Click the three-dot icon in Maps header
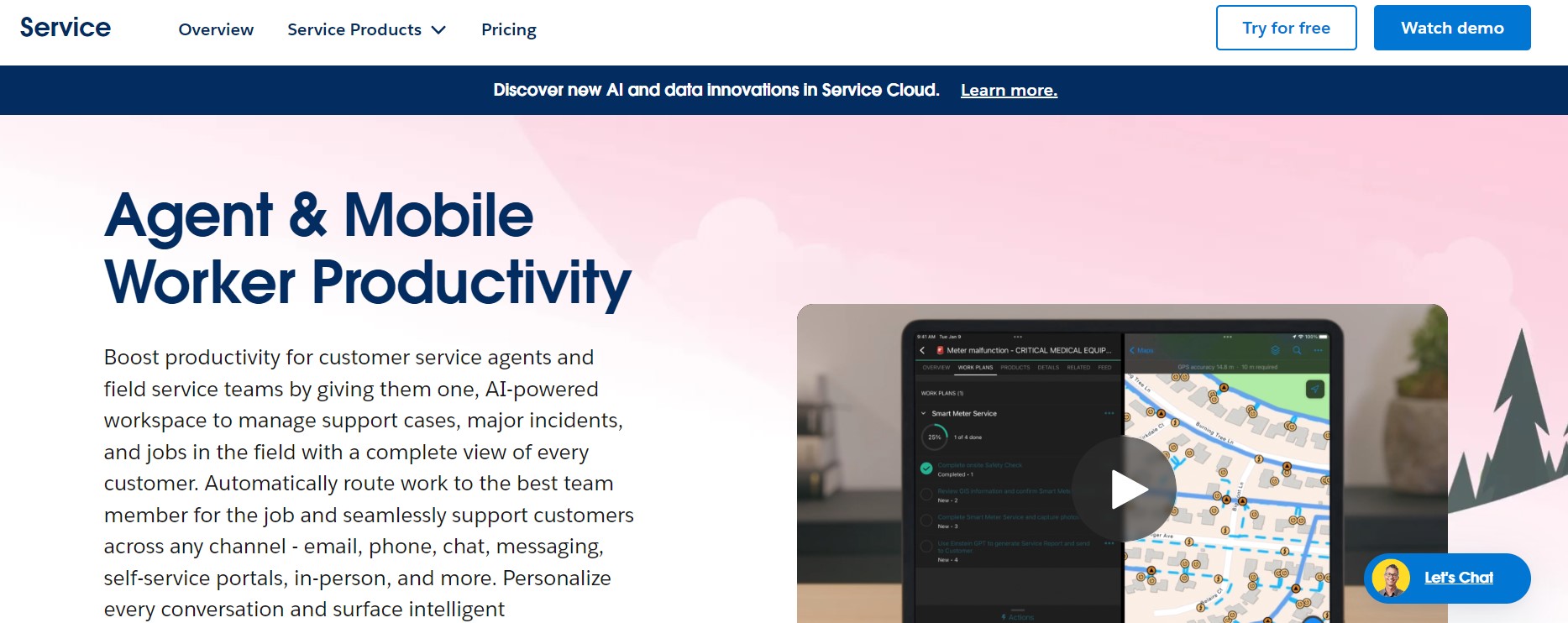 1318,350
